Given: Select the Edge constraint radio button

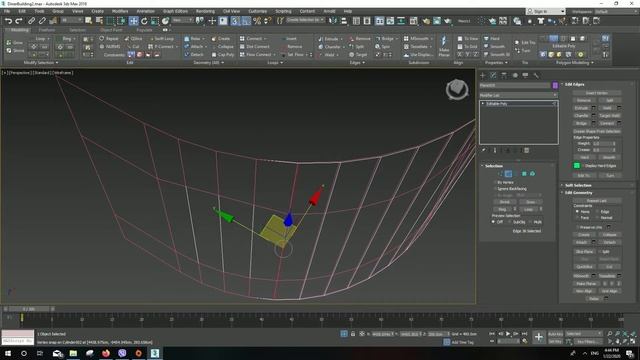Looking at the screenshot, I should click(597, 212).
